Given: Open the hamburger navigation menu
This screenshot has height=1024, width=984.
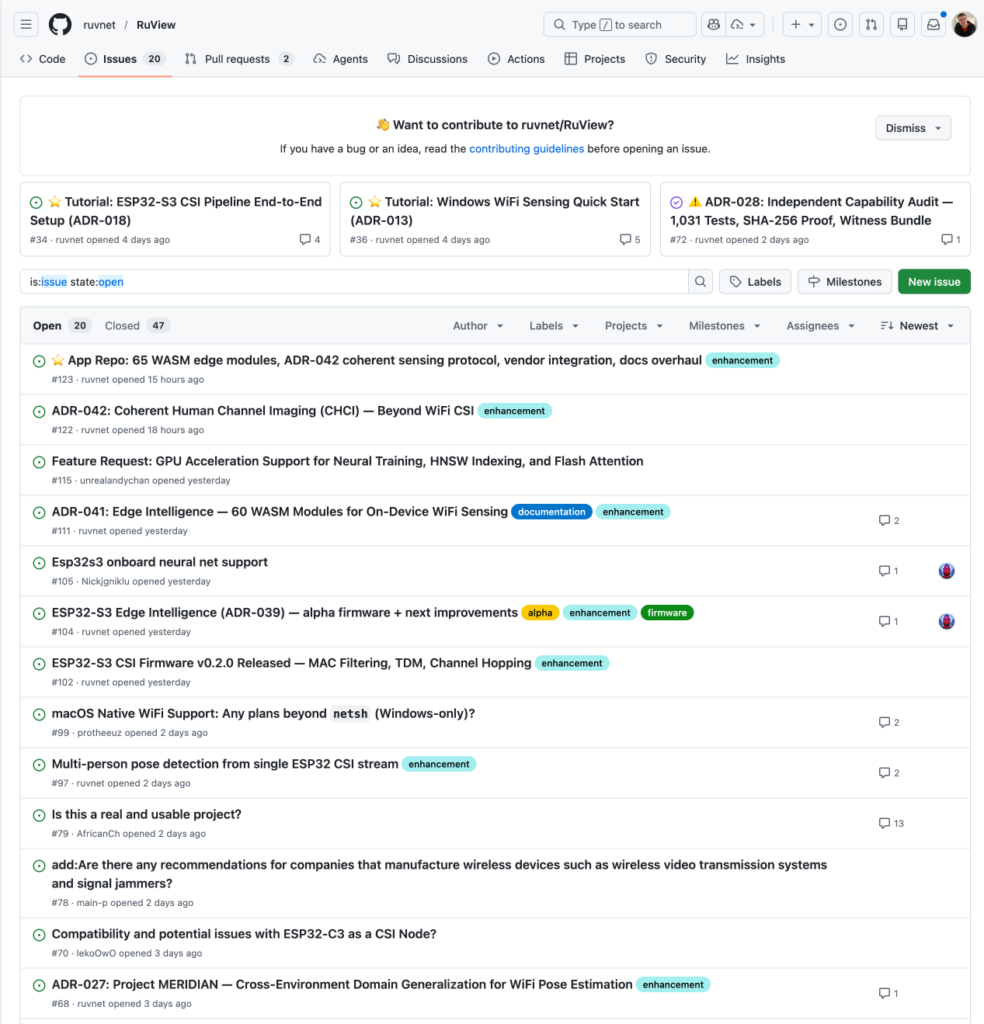Looking at the screenshot, I should [26, 25].
